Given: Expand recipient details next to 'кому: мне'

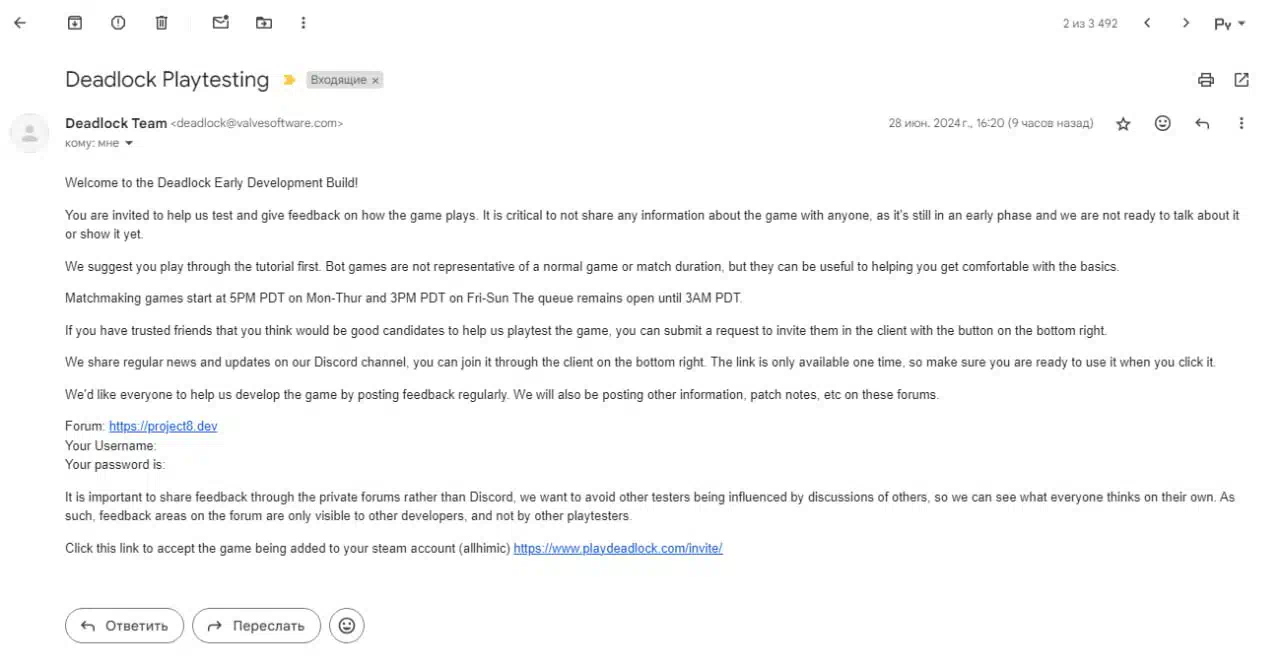Looking at the screenshot, I should click(129, 144).
